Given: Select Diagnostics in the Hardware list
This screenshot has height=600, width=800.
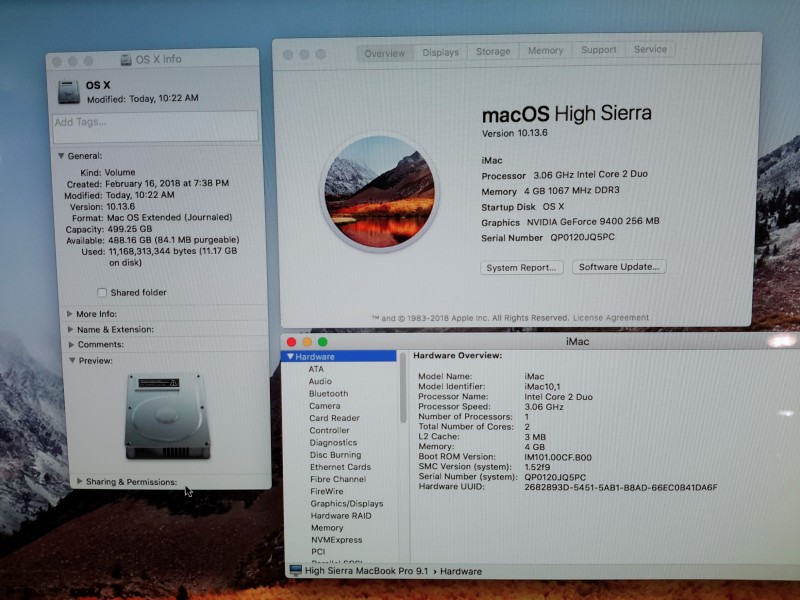Looking at the screenshot, I should [x=333, y=442].
